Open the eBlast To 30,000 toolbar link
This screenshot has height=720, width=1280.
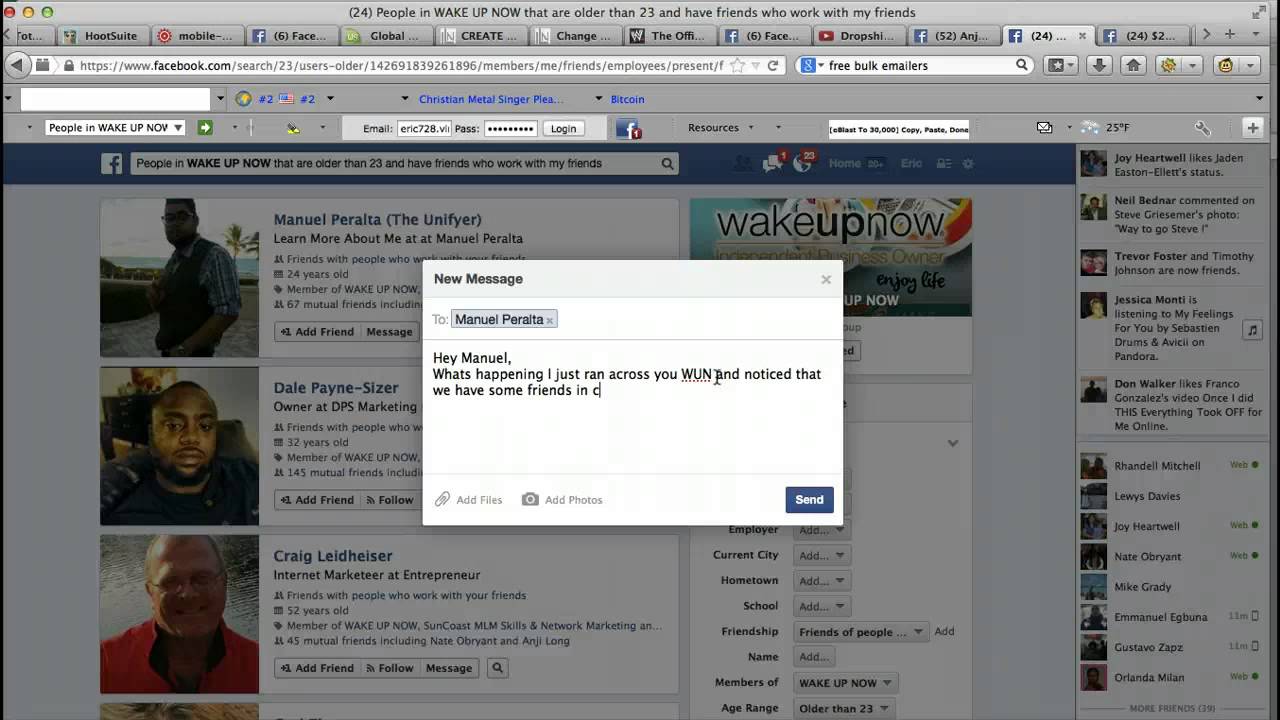pyautogui.click(x=898, y=129)
